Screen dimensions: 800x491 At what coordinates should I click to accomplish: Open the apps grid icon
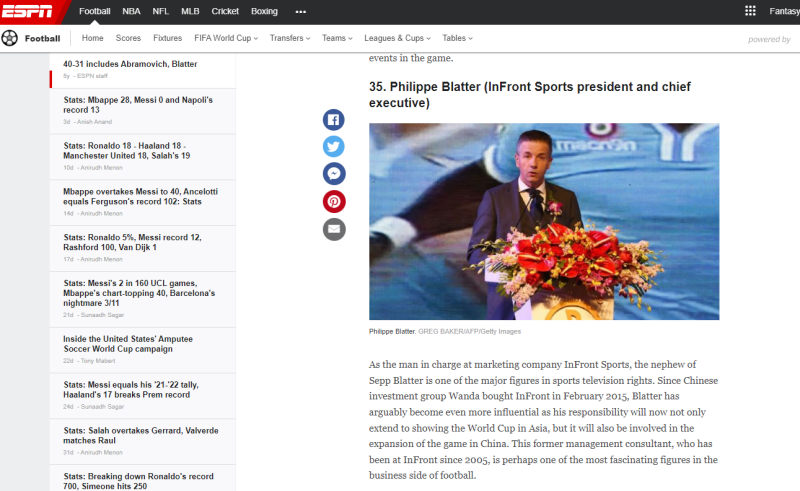click(x=750, y=11)
